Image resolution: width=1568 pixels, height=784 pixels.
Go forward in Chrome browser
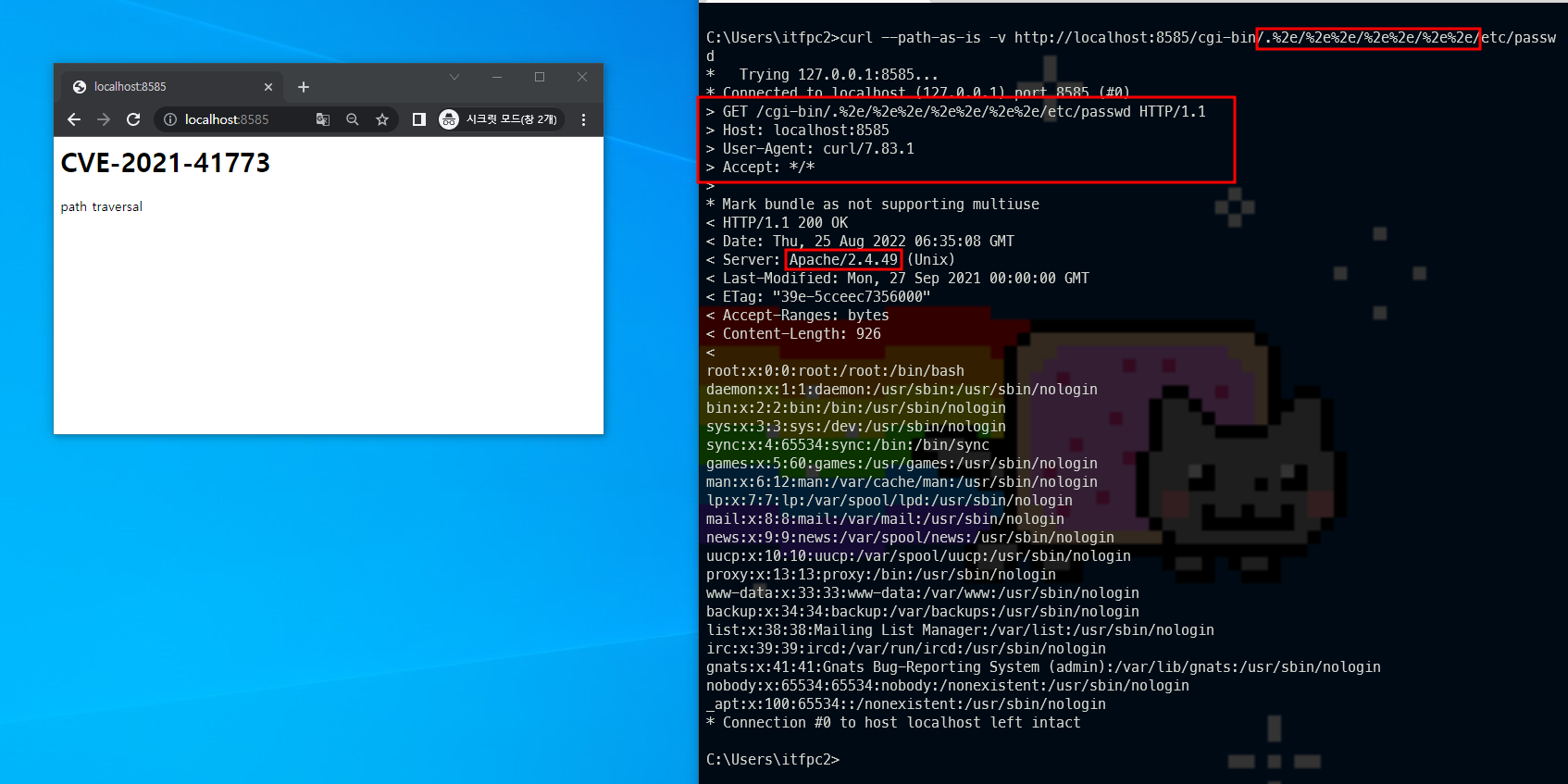tap(104, 119)
